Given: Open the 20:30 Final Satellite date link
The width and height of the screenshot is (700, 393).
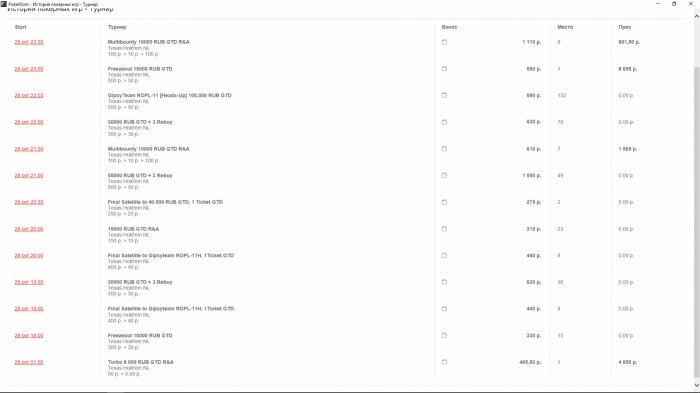Looking at the screenshot, I should pyautogui.click(x=29, y=202).
